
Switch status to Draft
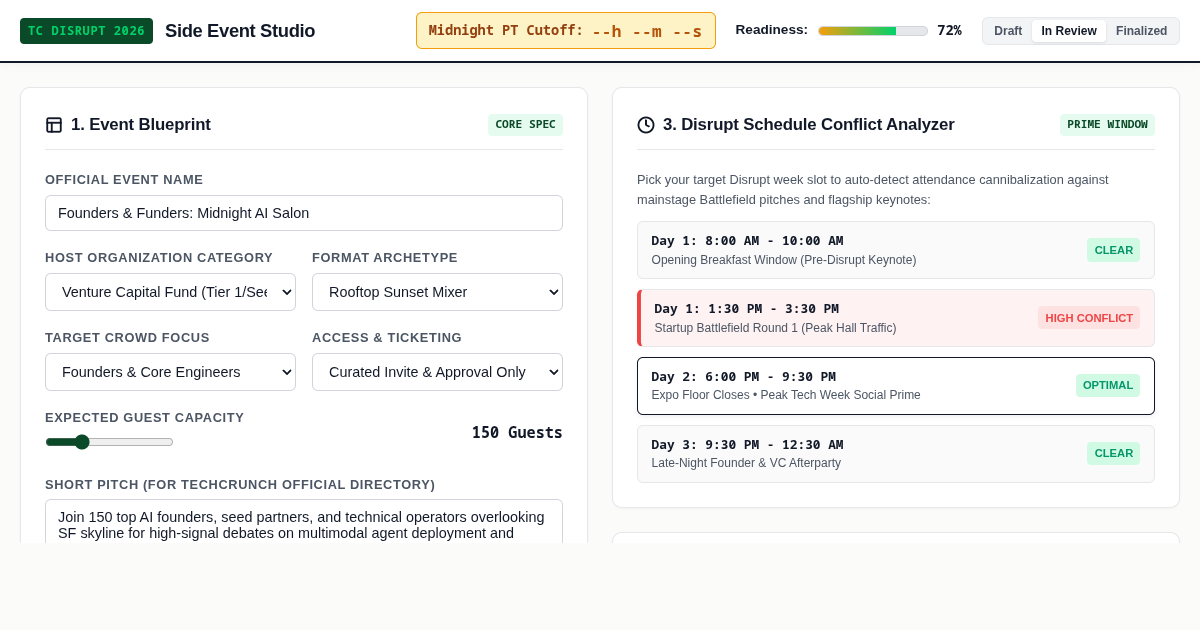coord(1008,31)
